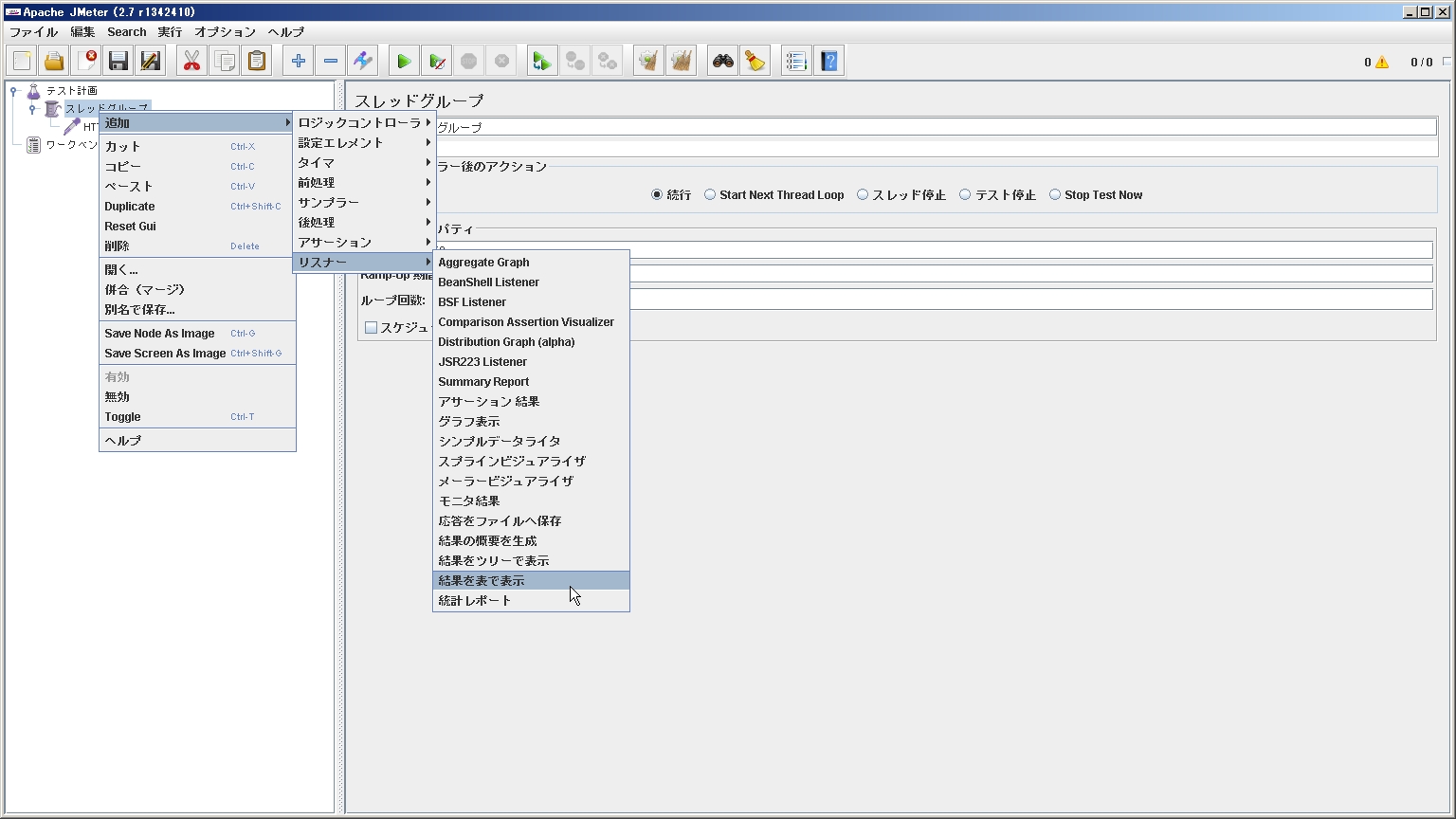Select Start Next Thread Loop radio
This screenshot has width=1456, height=819.
[710, 195]
